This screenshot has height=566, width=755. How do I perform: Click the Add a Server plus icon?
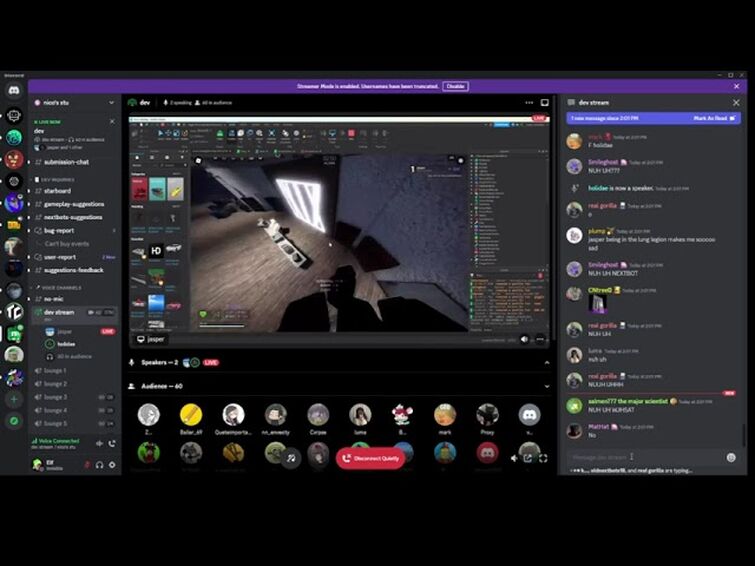14,399
